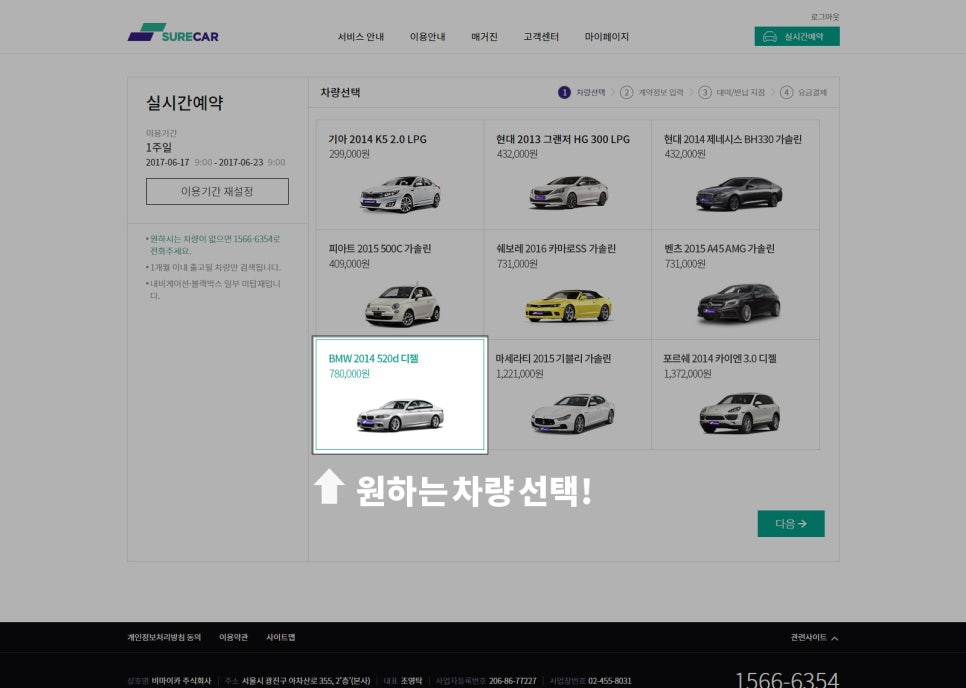Open 개인정보처리방침 동의 footer link

click(x=164, y=637)
